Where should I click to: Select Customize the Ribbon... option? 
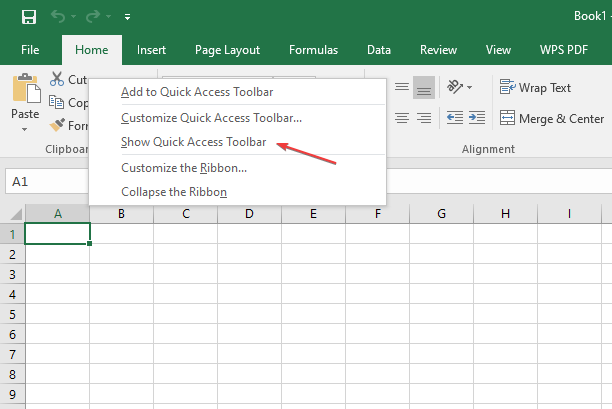[x=237, y=168]
